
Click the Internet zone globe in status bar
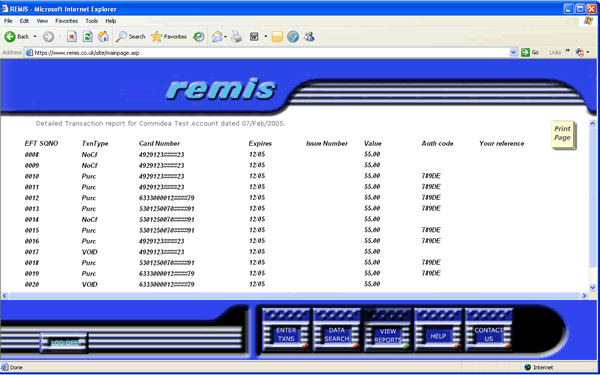coord(528,367)
